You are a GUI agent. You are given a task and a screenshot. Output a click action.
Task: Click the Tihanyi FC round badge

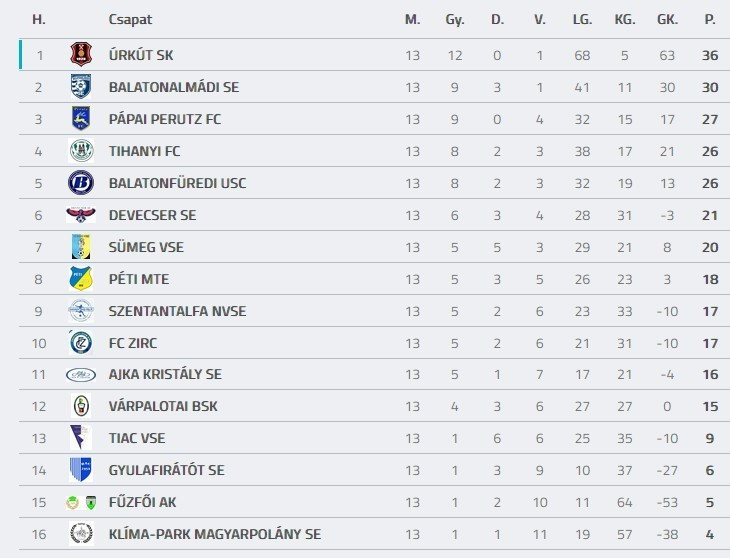[81, 151]
